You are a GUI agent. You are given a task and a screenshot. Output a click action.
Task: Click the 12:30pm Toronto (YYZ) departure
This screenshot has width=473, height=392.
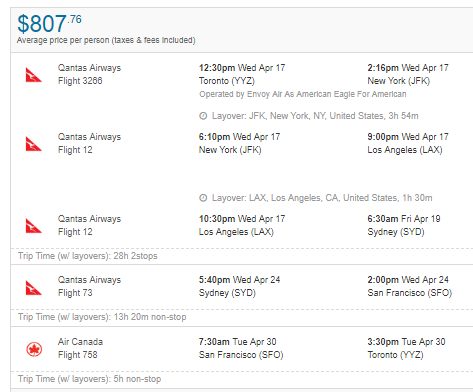pyautogui.click(x=242, y=74)
